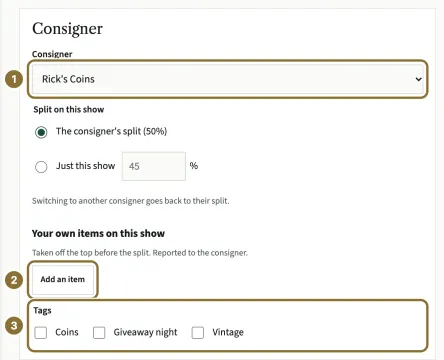Click the 'Switching to another consigner' note
This screenshot has height=360, width=444.
coord(131,201)
